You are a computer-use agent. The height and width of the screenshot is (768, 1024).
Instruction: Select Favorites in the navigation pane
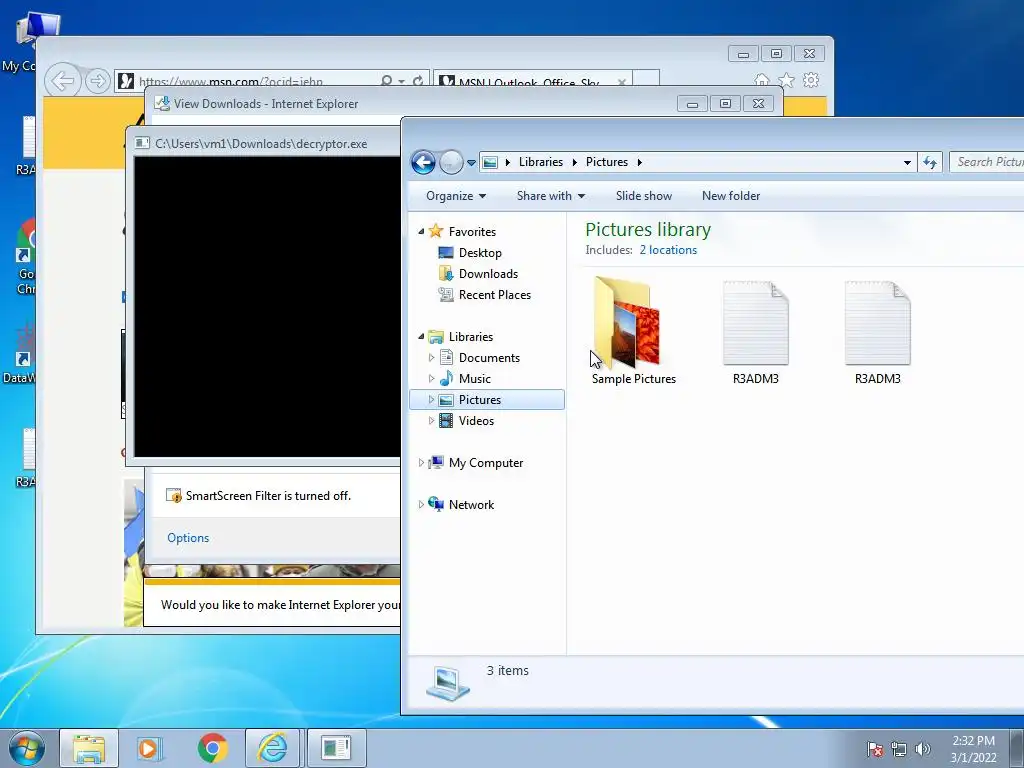click(472, 232)
